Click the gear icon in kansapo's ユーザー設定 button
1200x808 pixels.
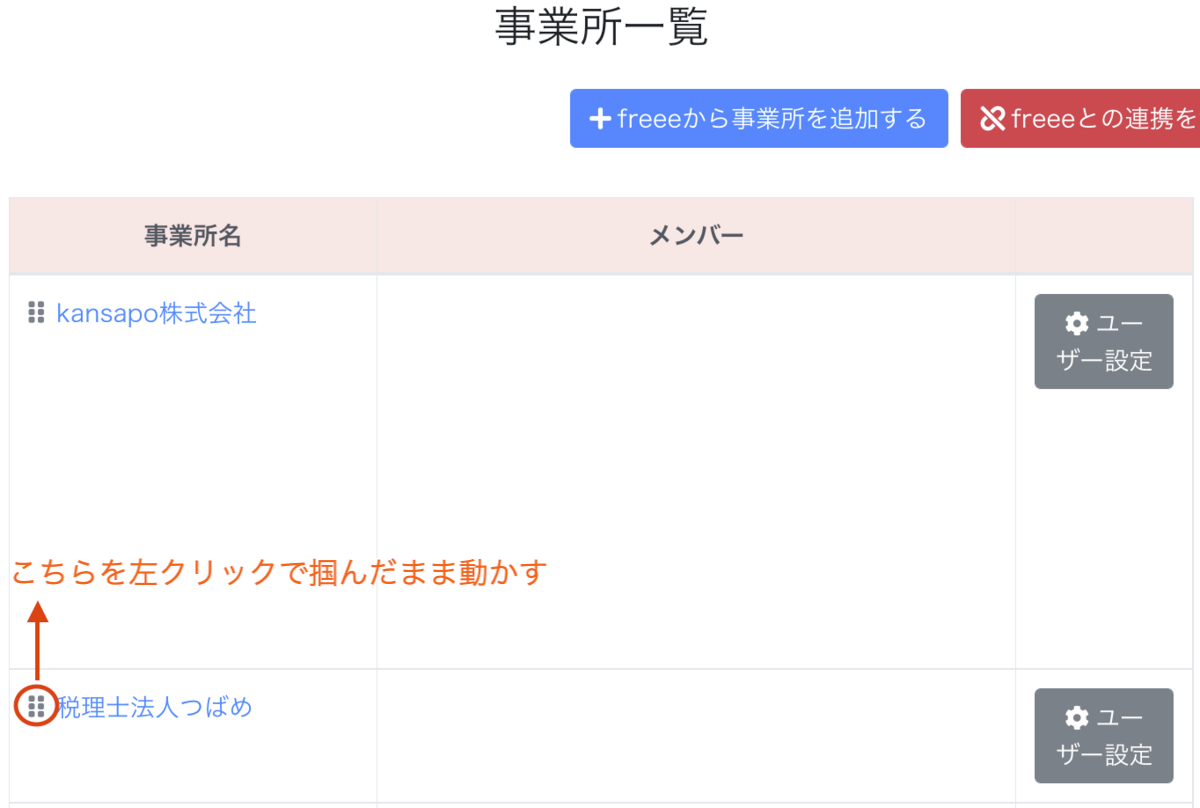click(1077, 323)
